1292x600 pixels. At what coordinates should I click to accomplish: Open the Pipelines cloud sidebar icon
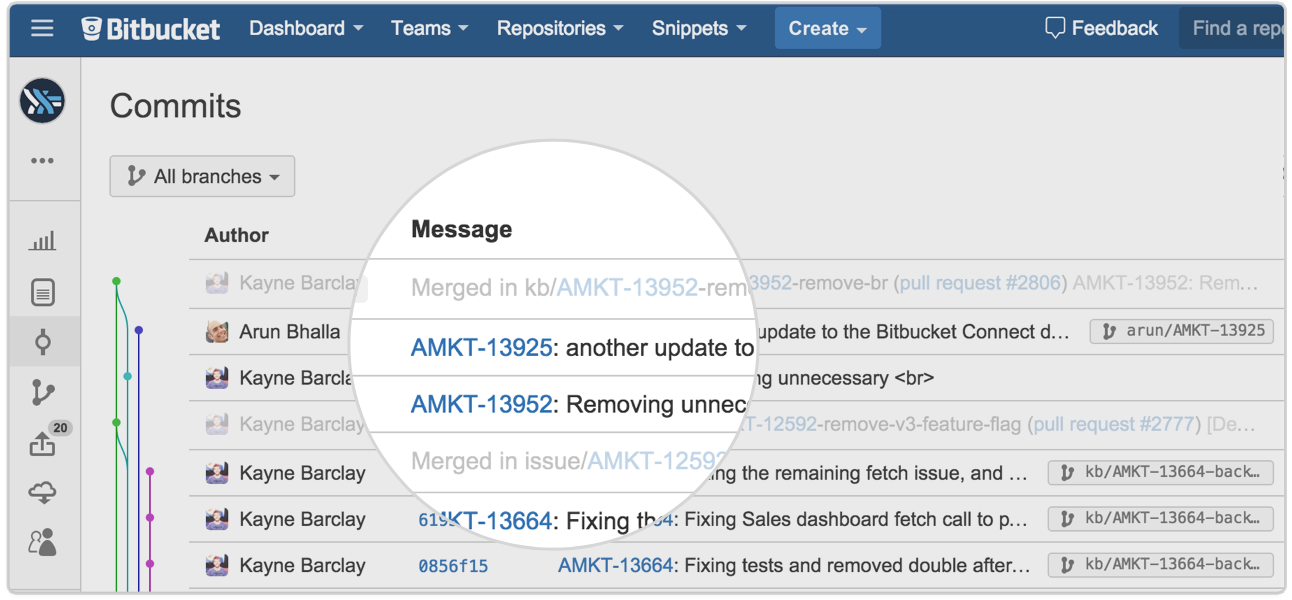click(42, 492)
